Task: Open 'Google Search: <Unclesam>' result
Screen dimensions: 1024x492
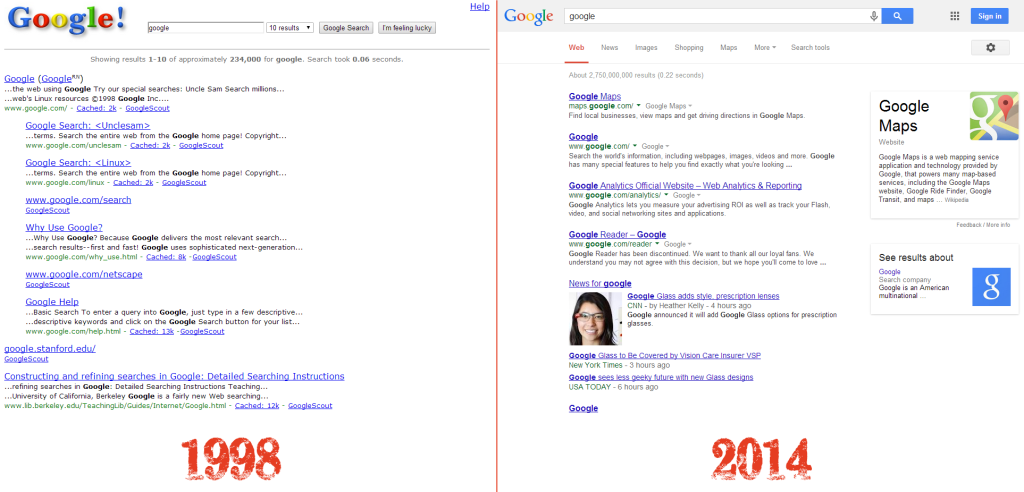Action: coord(88,125)
